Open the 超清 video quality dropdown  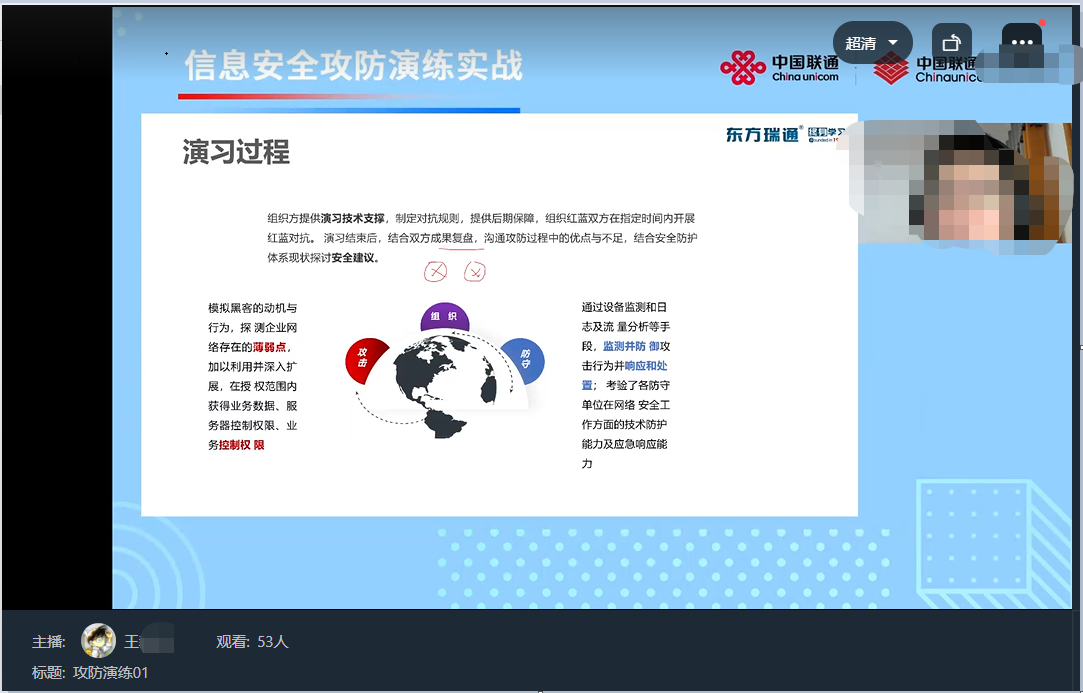pyautogui.click(x=872, y=43)
